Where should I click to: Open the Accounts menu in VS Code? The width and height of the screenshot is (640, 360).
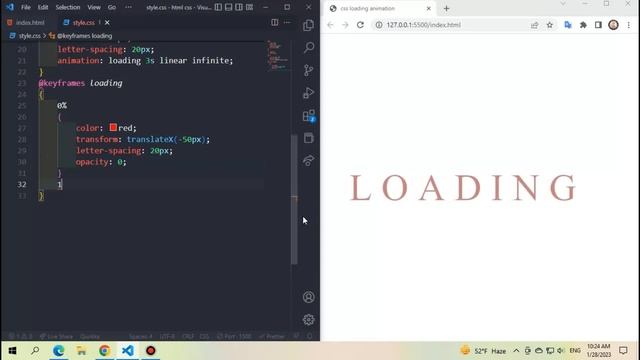[309, 297]
